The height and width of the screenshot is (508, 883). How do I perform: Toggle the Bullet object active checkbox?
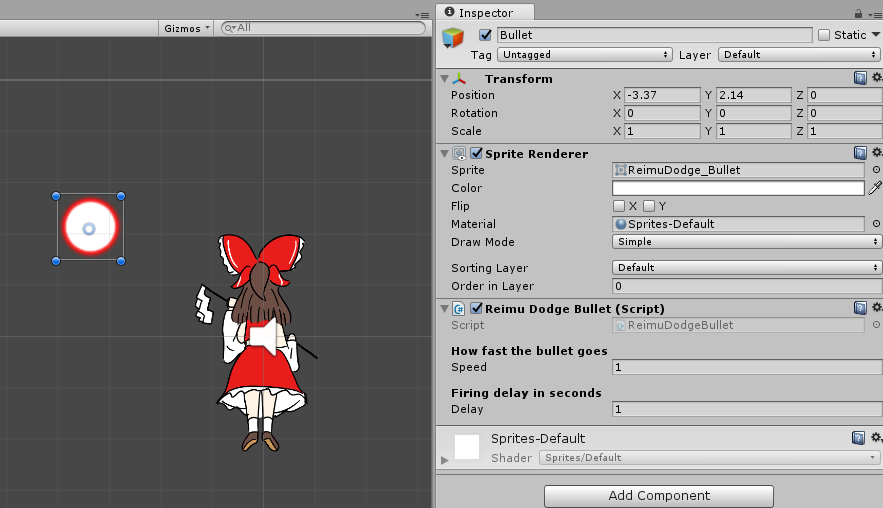coord(485,35)
